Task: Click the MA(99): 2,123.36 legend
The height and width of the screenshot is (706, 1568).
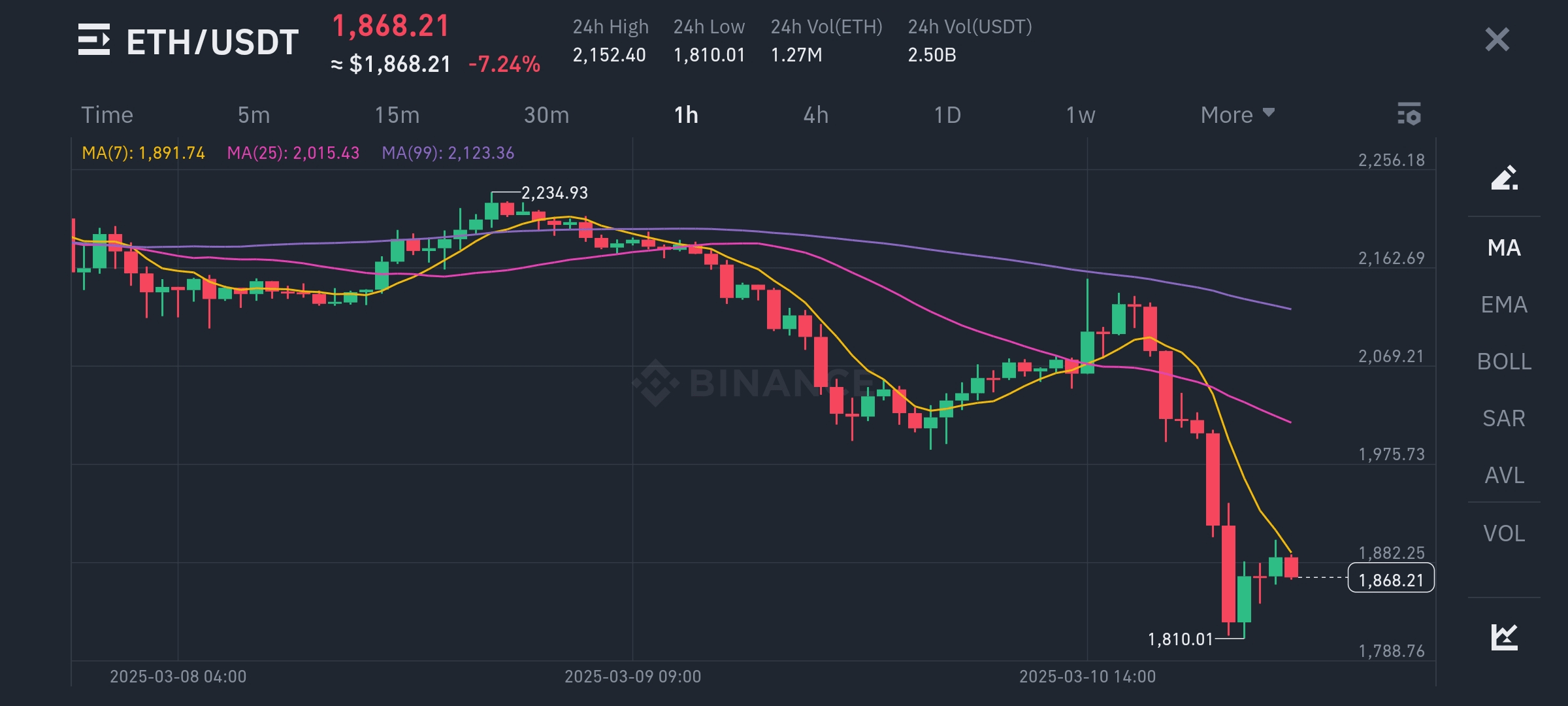Action: point(448,153)
